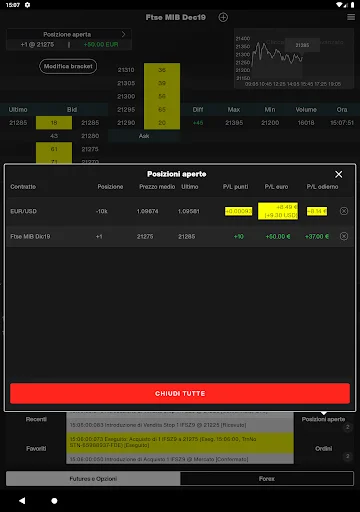This screenshot has height=512, width=360.
Task: Tap ask price level 21290
Action: tap(126, 123)
